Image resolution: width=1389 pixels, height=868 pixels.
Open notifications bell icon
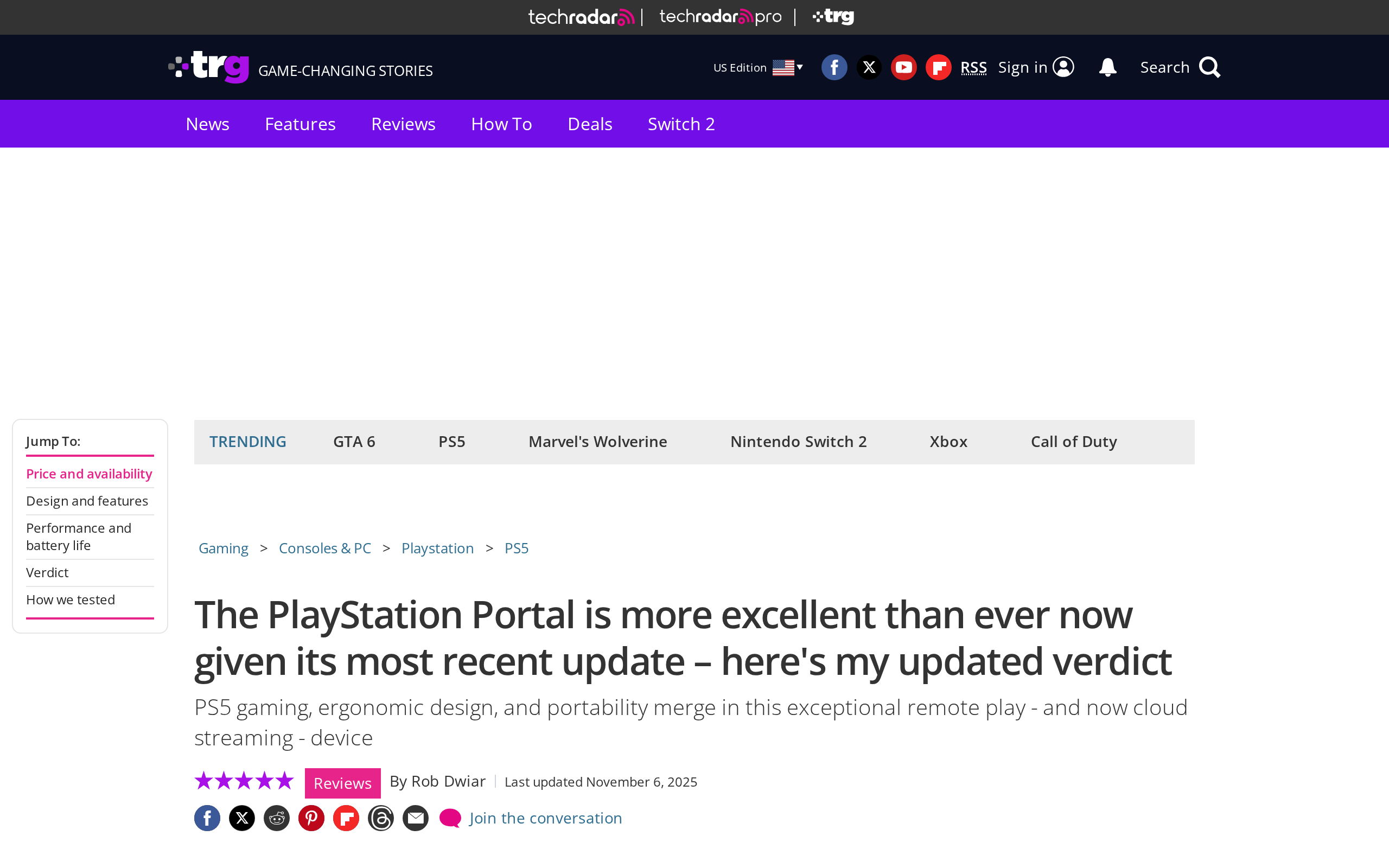click(1107, 67)
